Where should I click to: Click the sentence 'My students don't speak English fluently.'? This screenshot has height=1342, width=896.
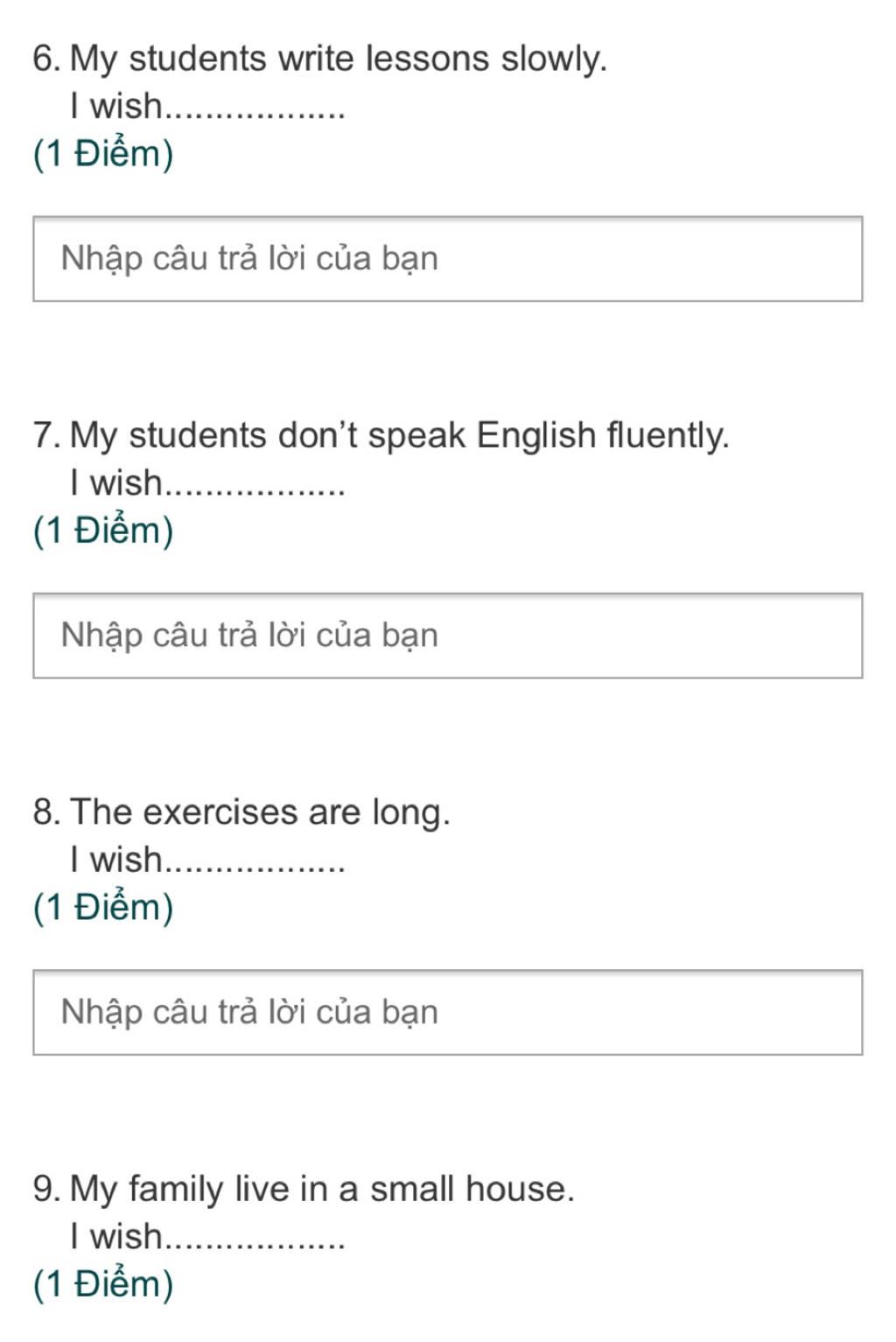click(x=399, y=436)
